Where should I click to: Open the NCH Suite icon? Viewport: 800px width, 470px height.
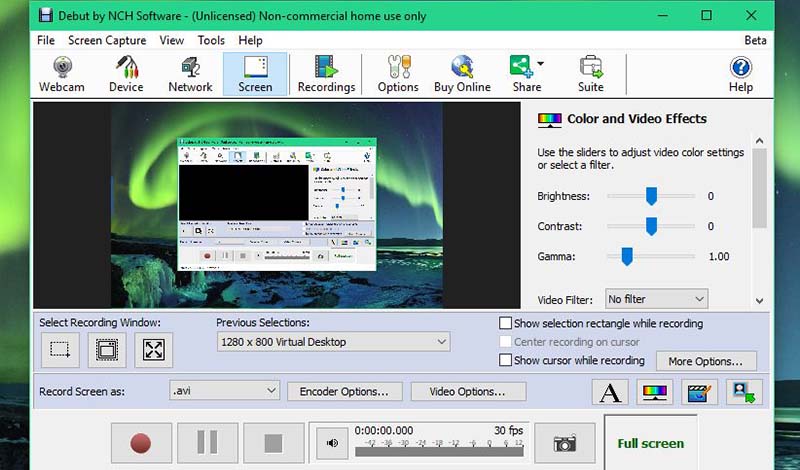(x=591, y=74)
